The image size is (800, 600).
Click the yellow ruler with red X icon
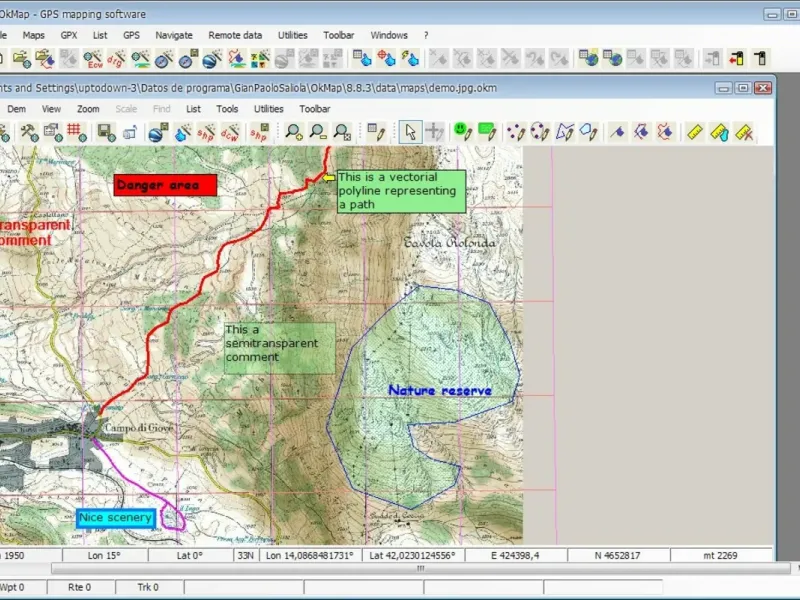743,133
